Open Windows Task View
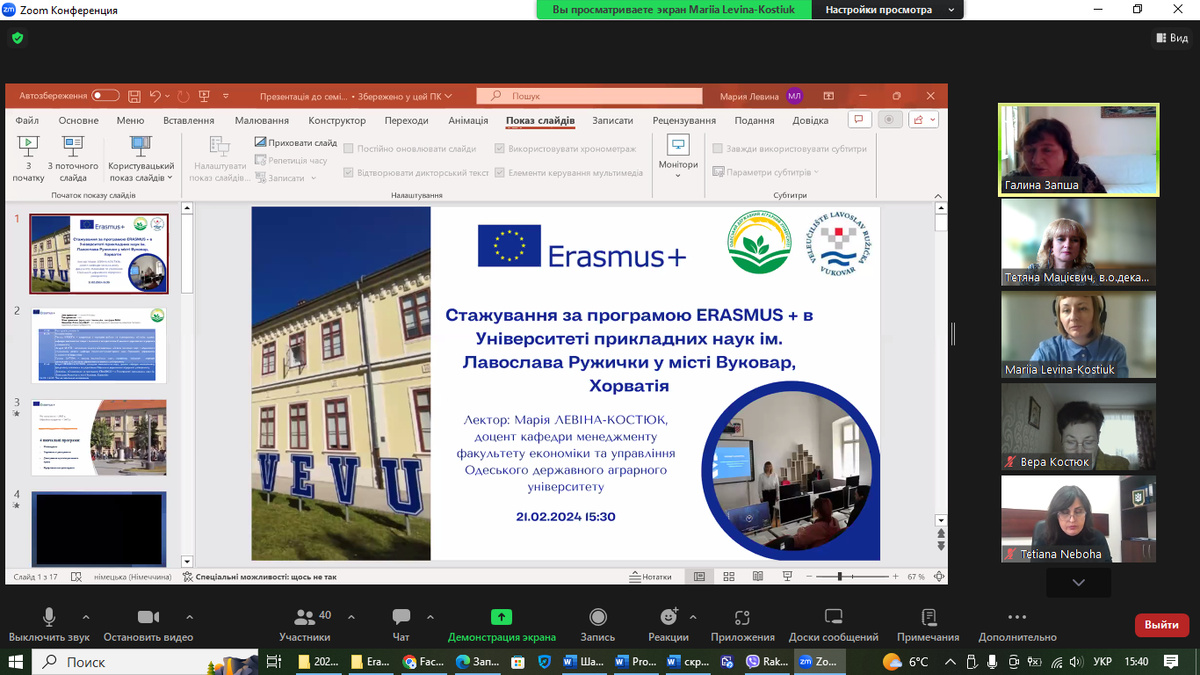 [275, 662]
